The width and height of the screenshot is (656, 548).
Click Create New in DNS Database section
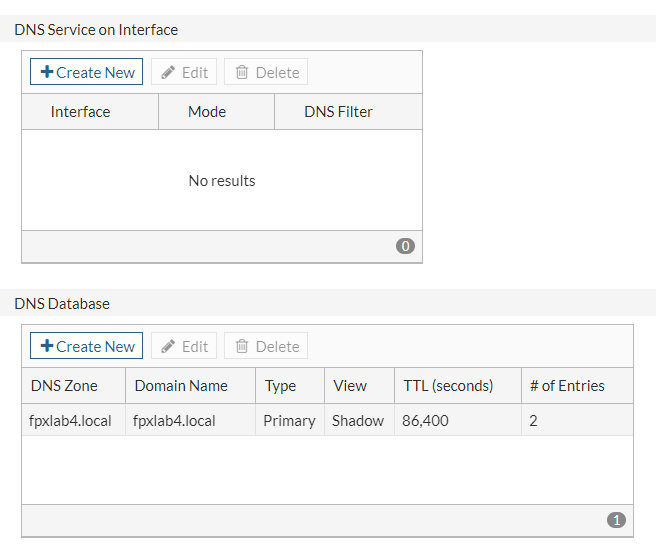[86, 346]
